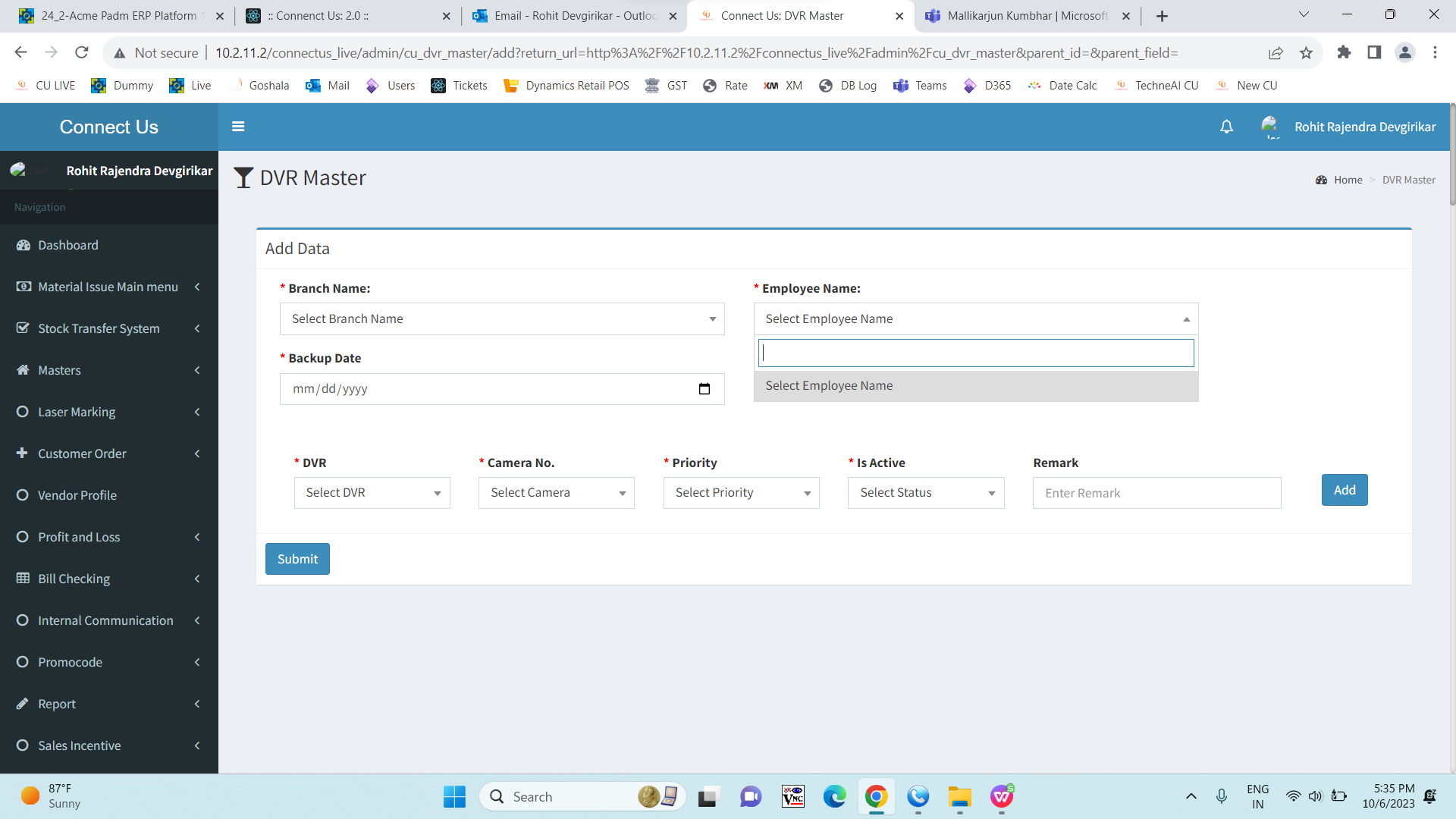Collapse the Employee Name dropdown

coord(976,319)
